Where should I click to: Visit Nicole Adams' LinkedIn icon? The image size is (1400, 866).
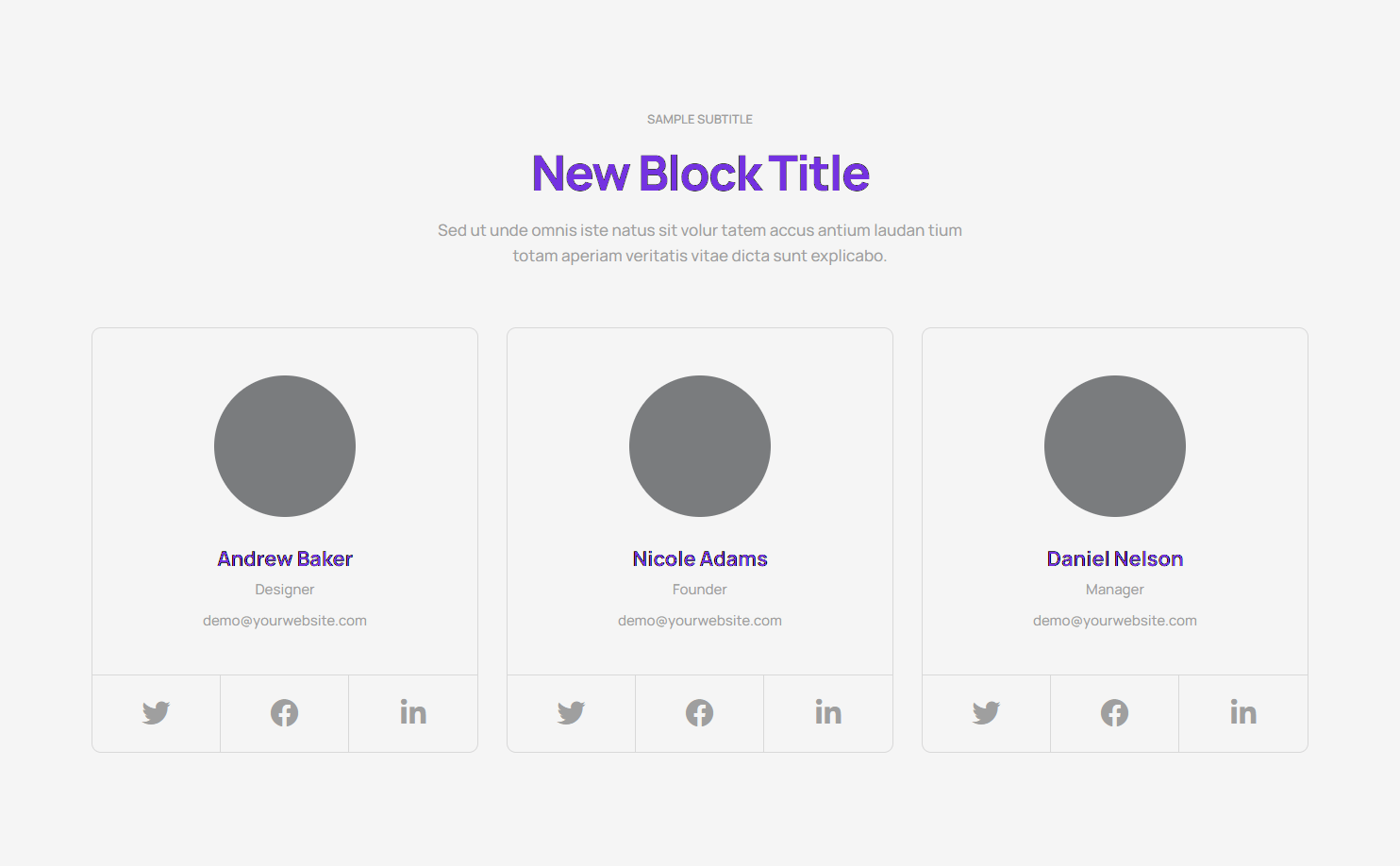pos(828,713)
